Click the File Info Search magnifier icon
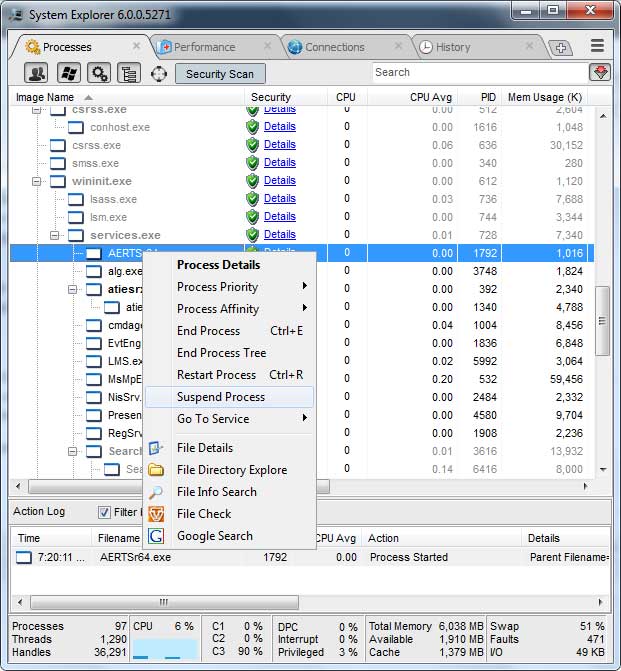621x671 pixels. pyautogui.click(x=156, y=492)
